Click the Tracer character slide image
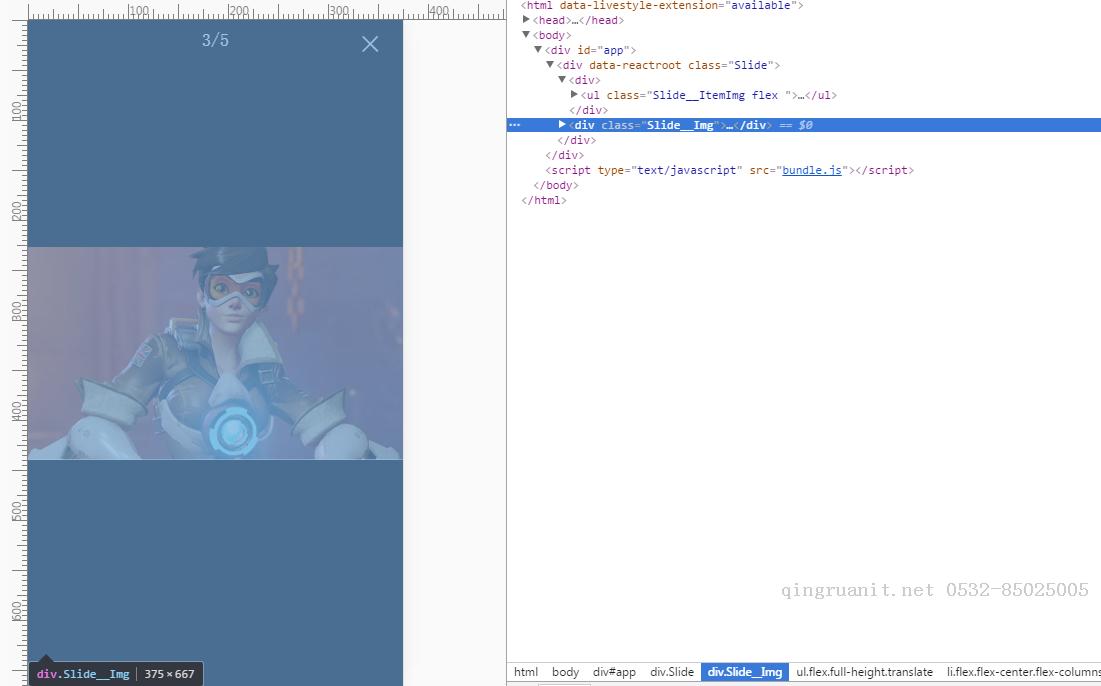The height and width of the screenshot is (686, 1101). pyautogui.click(x=215, y=353)
